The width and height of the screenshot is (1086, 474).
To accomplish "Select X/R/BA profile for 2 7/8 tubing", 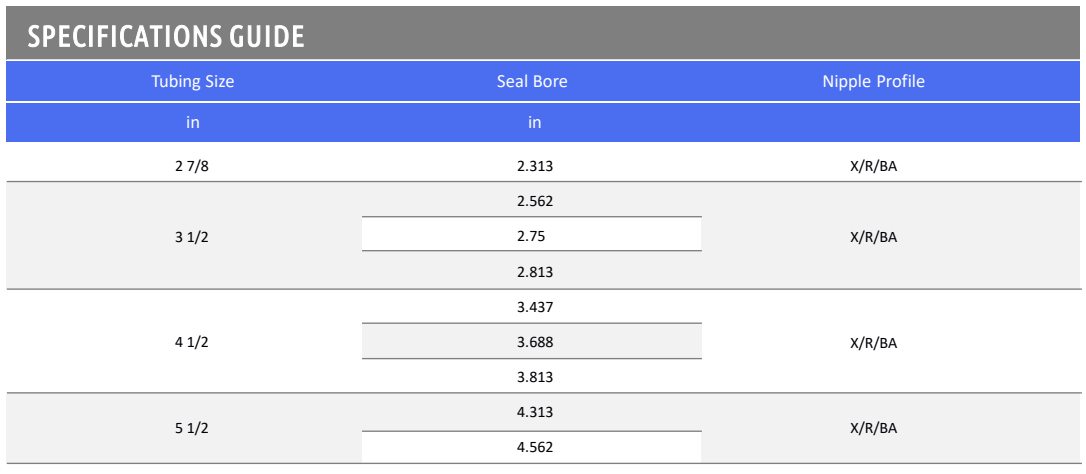I will [x=873, y=166].
